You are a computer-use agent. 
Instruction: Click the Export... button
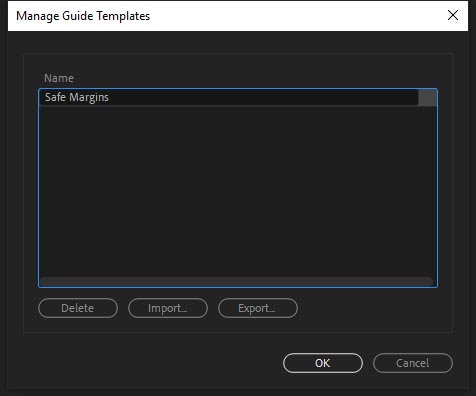pos(258,308)
